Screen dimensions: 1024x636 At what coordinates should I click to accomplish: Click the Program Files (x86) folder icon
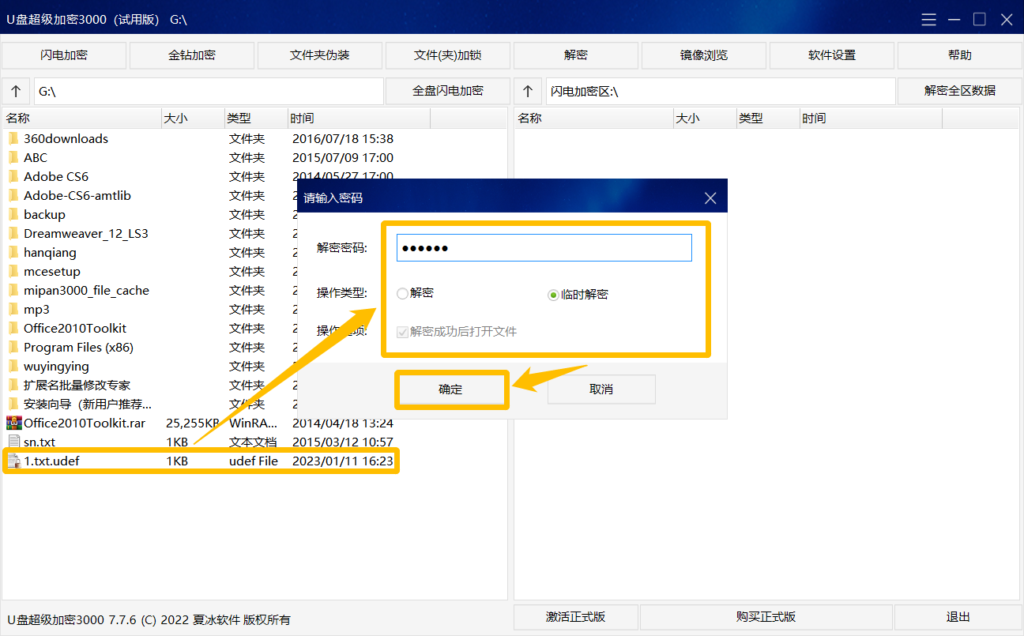coord(13,347)
